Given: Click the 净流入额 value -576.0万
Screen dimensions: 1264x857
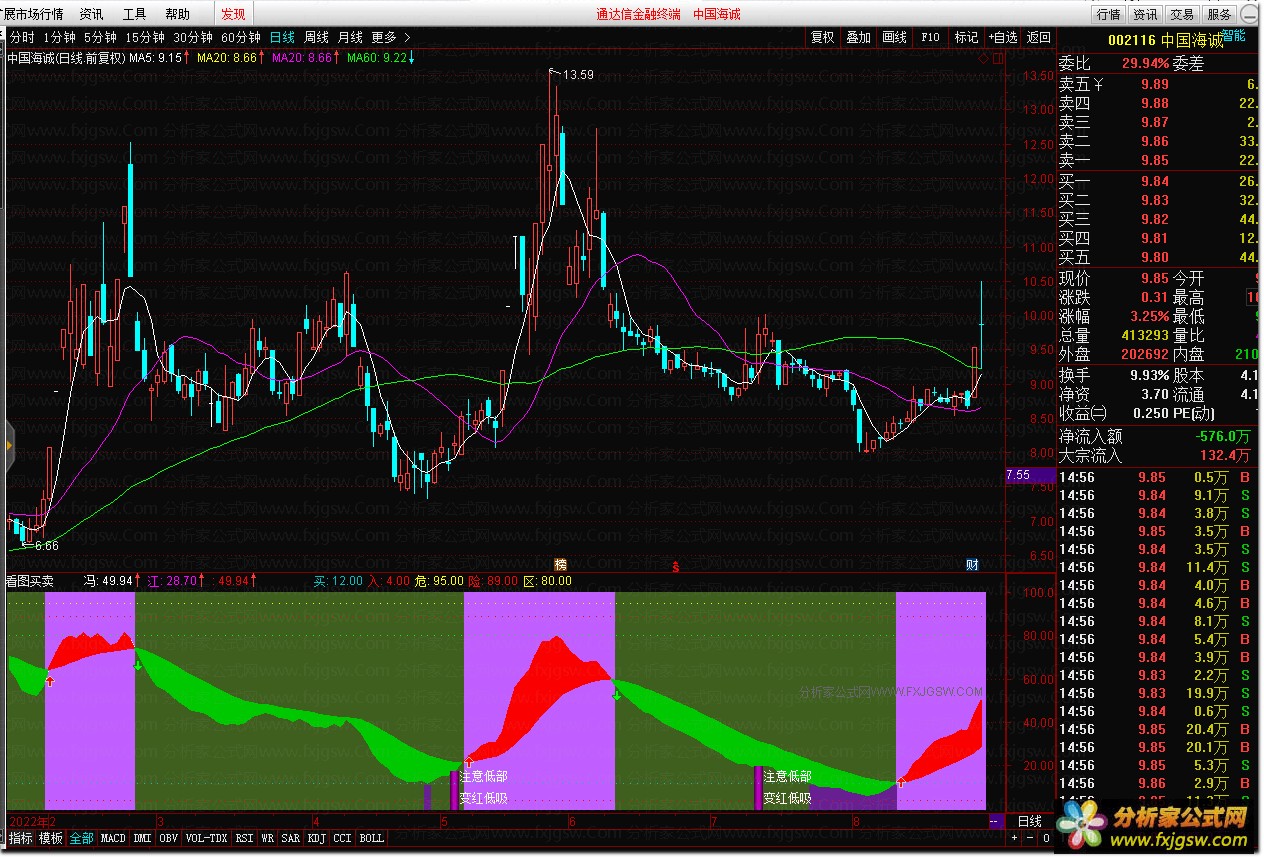Looking at the screenshot, I should 1223,437.
